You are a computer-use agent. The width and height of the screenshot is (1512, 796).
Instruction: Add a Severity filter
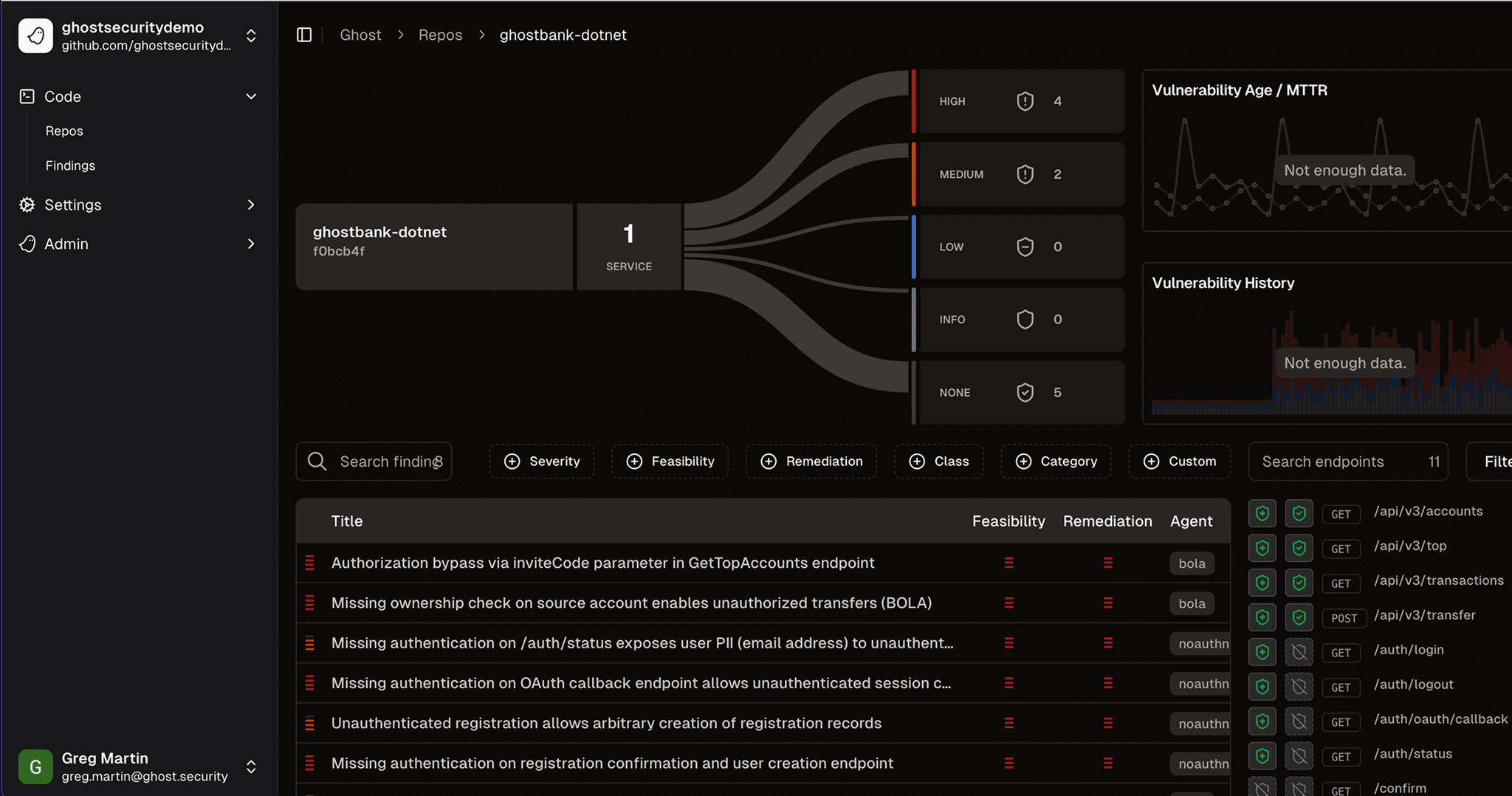[x=542, y=462]
